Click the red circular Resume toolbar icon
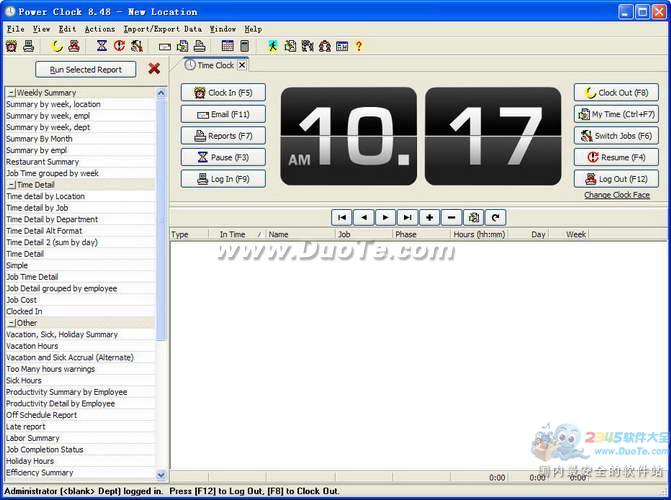 click(x=119, y=46)
